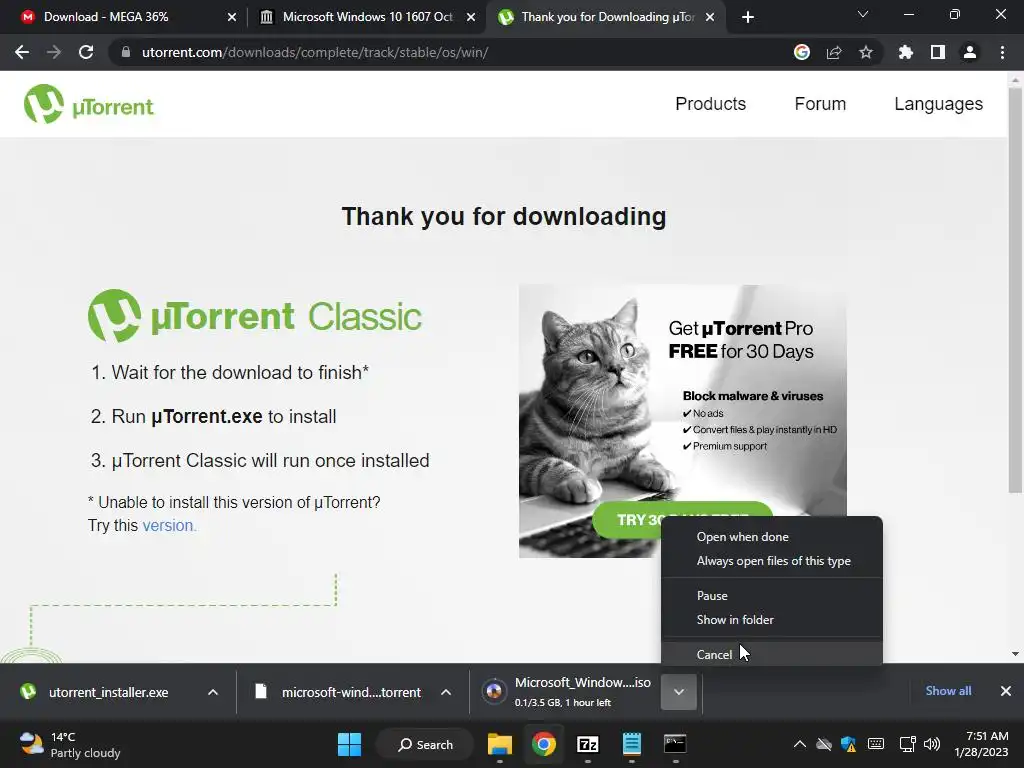Select Cancel in download menu
1024x768 pixels.
point(771,654)
